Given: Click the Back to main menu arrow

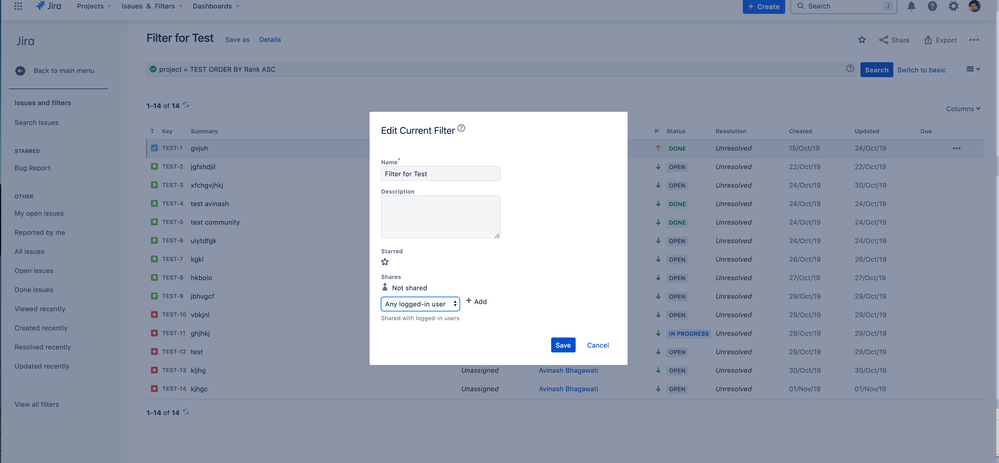Looking at the screenshot, I should click(x=20, y=71).
